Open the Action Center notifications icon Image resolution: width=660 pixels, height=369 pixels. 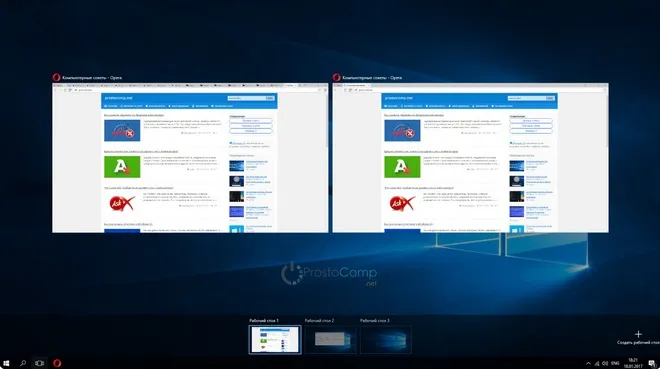(x=652, y=364)
